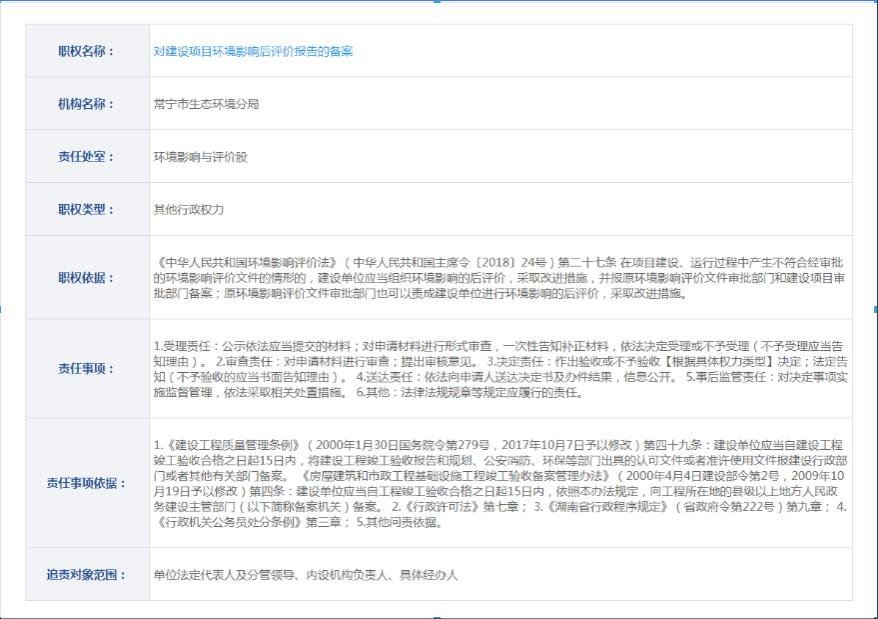The image size is (878, 619).
Task: Select the 职权依据 label cell
Action: pos(87,277)
